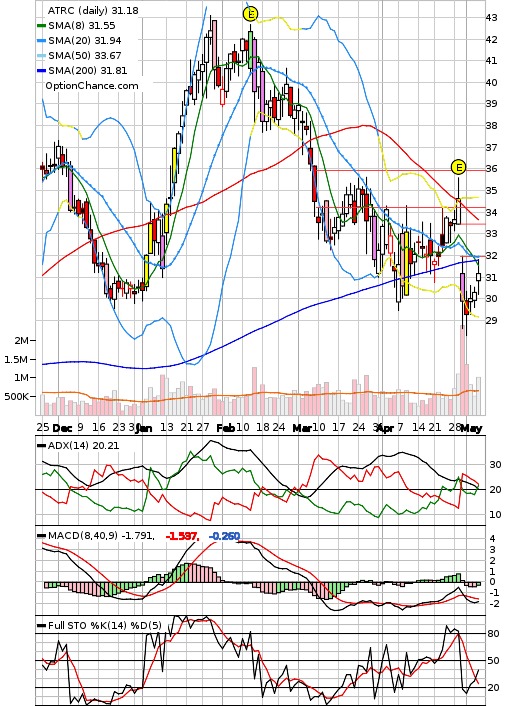Click the red MACD signal value -1.587
This screenshot has height=706, width=526.
pos(181,536)
